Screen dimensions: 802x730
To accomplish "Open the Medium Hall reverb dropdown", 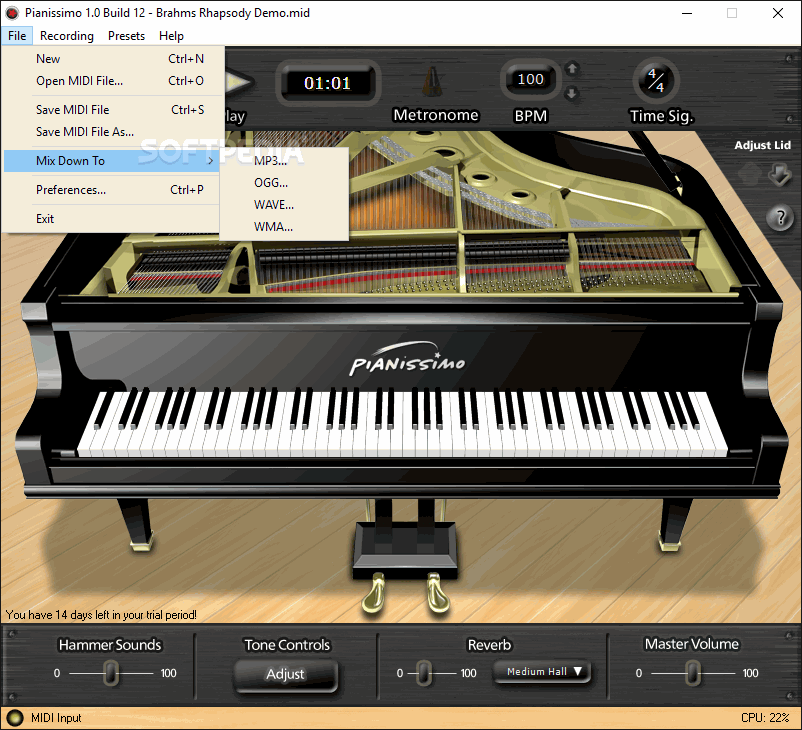I will click(542, 672).
